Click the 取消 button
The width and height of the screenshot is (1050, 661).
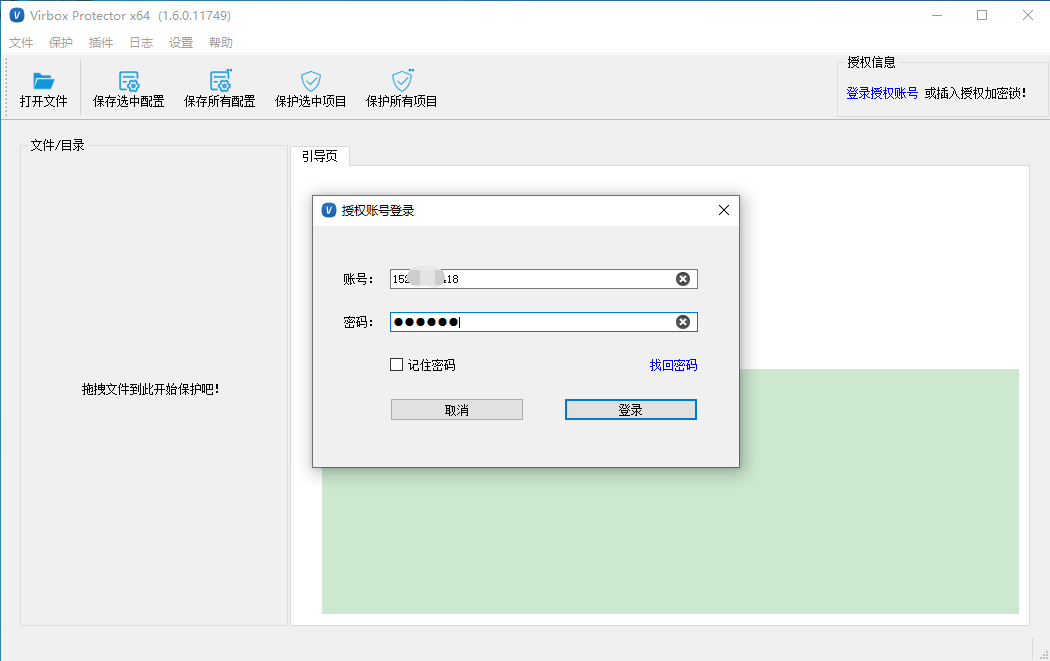[x=457, y=410]
